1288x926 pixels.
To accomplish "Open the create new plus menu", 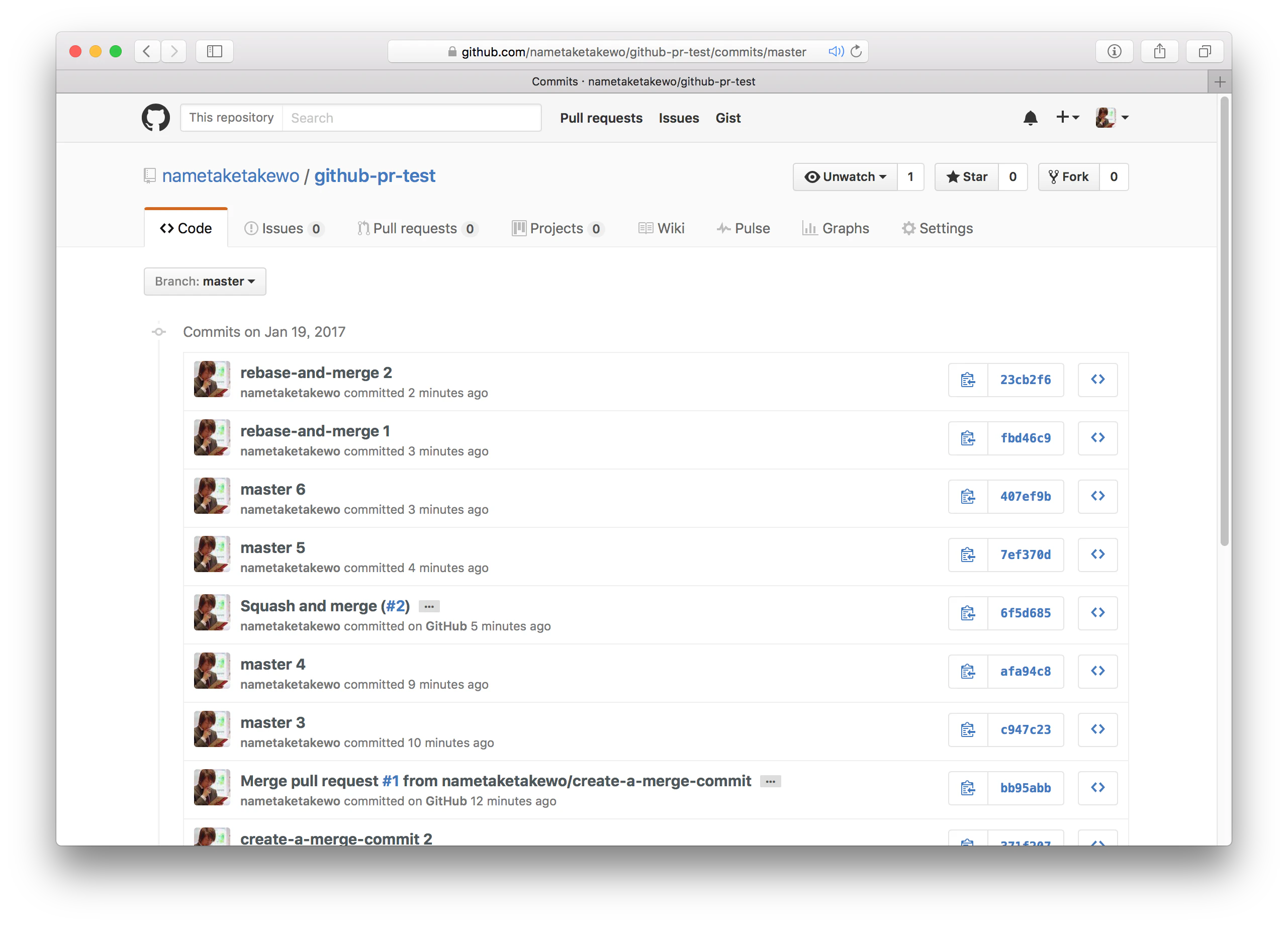I will 1067,118.
